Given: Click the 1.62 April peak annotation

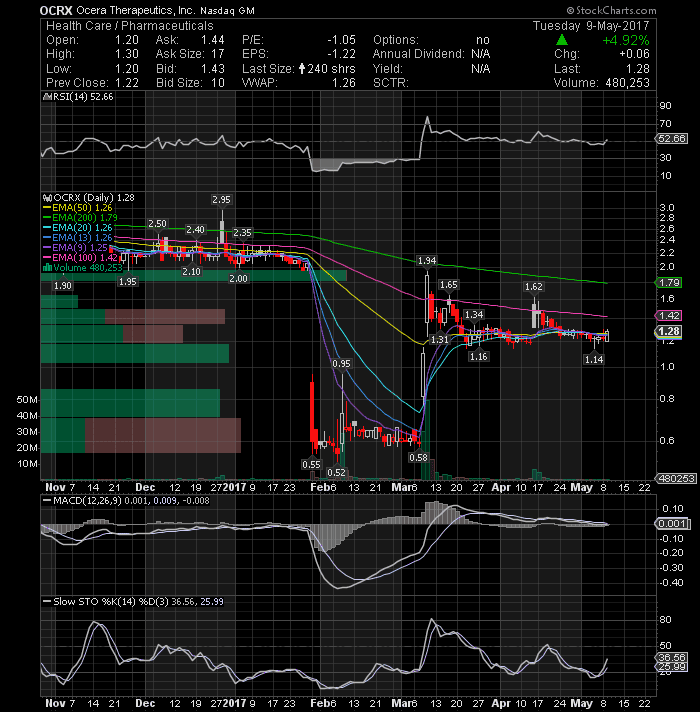Looking at the screenshot, I should 533,287.
